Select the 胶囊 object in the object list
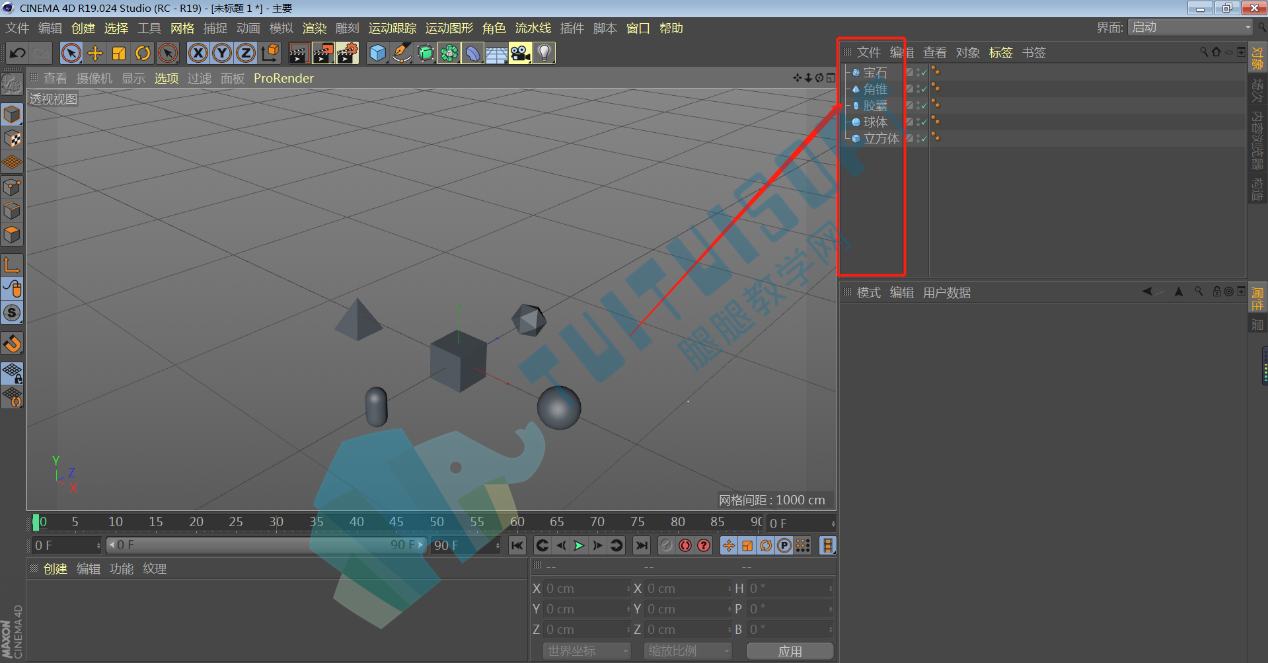This screenshot has width=1268, height=663. click(x=876, y=105)
